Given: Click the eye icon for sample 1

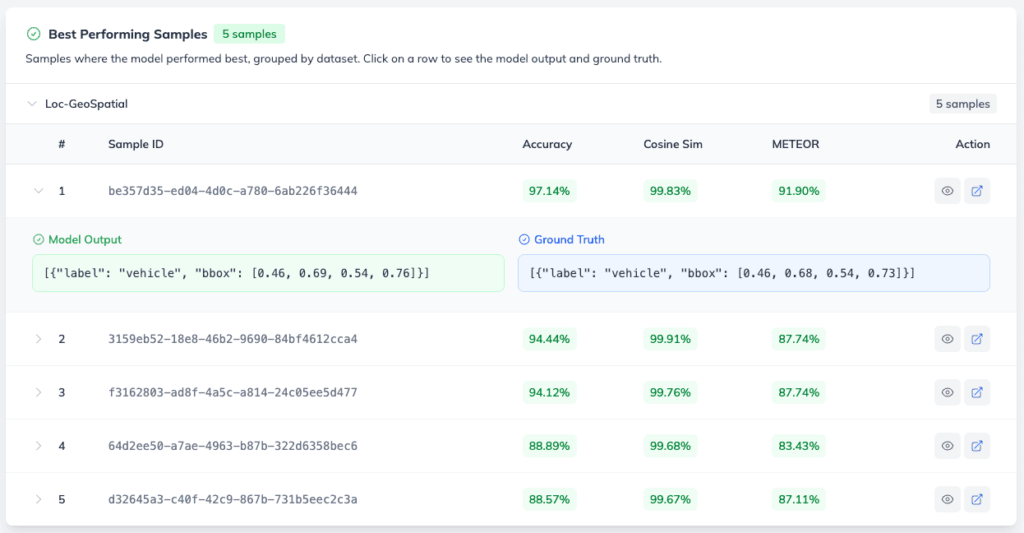Looking at the screenshot, I should tap(947, 191).
